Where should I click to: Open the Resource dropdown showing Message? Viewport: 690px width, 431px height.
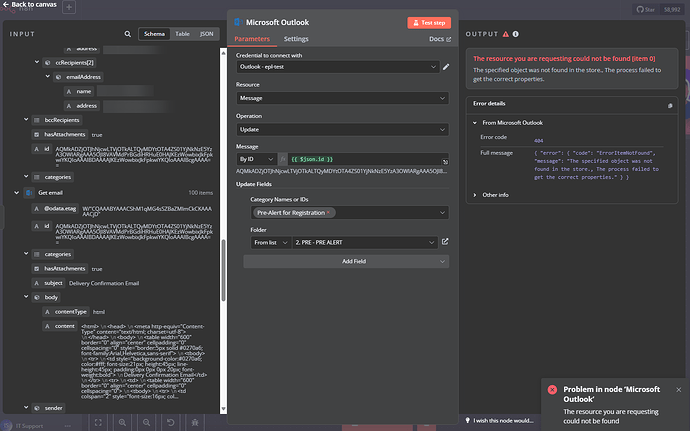342,98
